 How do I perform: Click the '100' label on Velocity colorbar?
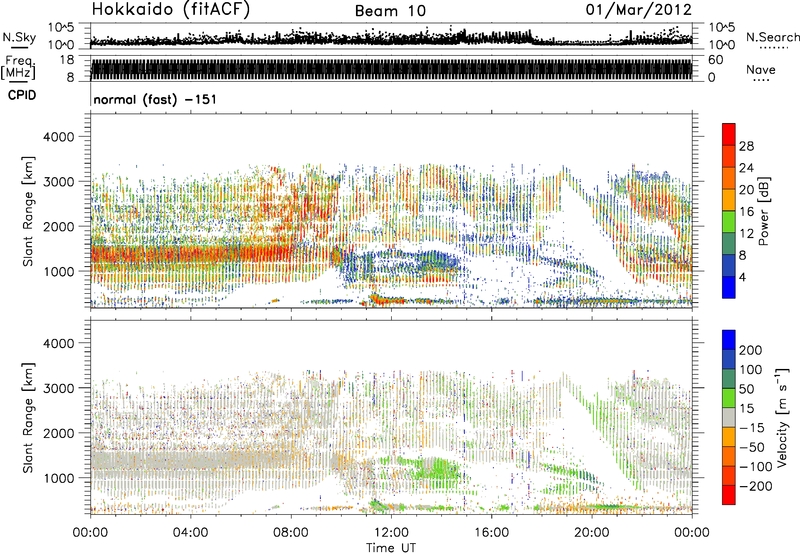coord(751,369)
